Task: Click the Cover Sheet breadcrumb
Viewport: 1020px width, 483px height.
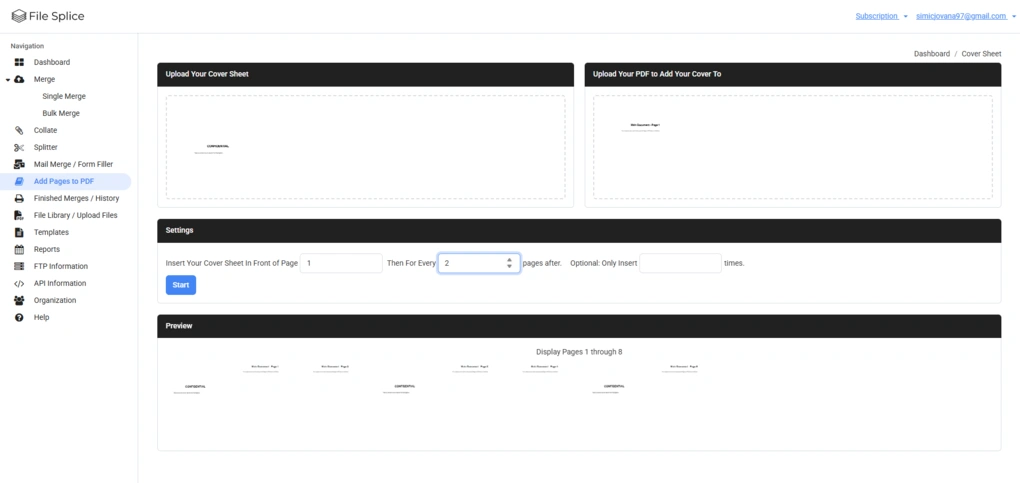Action: coord(982,54)
